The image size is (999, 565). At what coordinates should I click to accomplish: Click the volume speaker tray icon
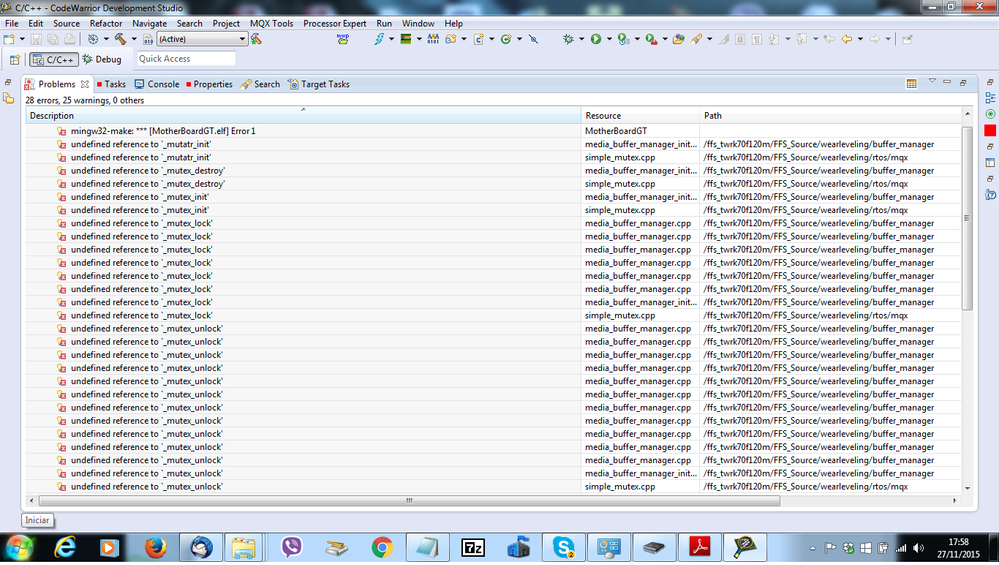918,548
